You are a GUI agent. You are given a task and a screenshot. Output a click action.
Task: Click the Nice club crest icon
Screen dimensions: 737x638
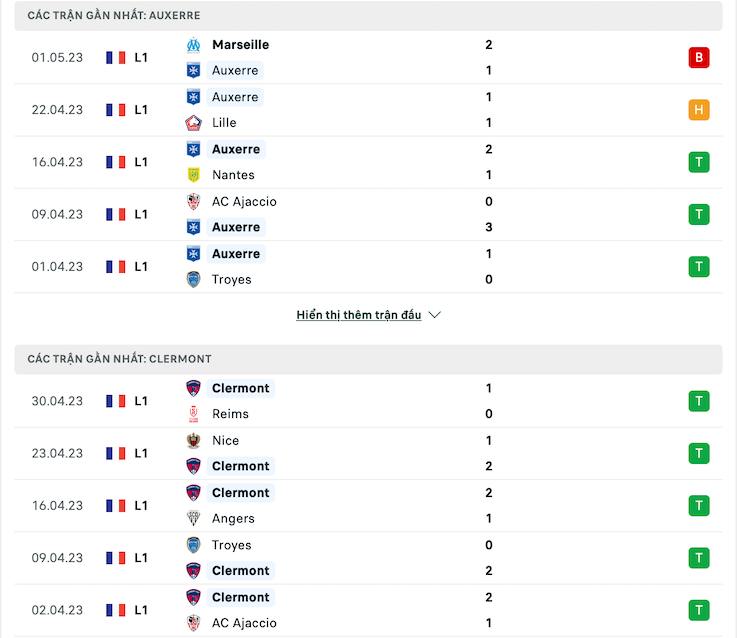pyautogui.click(x=193, y=441)
